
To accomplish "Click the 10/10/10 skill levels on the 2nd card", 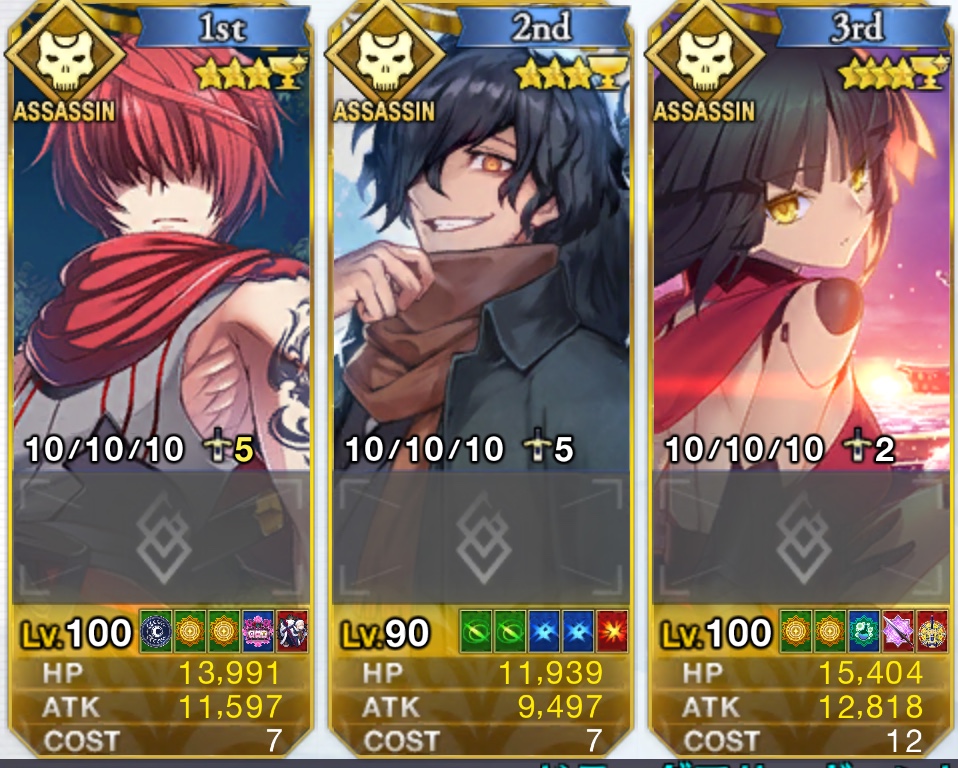I will pyautogui.click(x=425, y=450).
